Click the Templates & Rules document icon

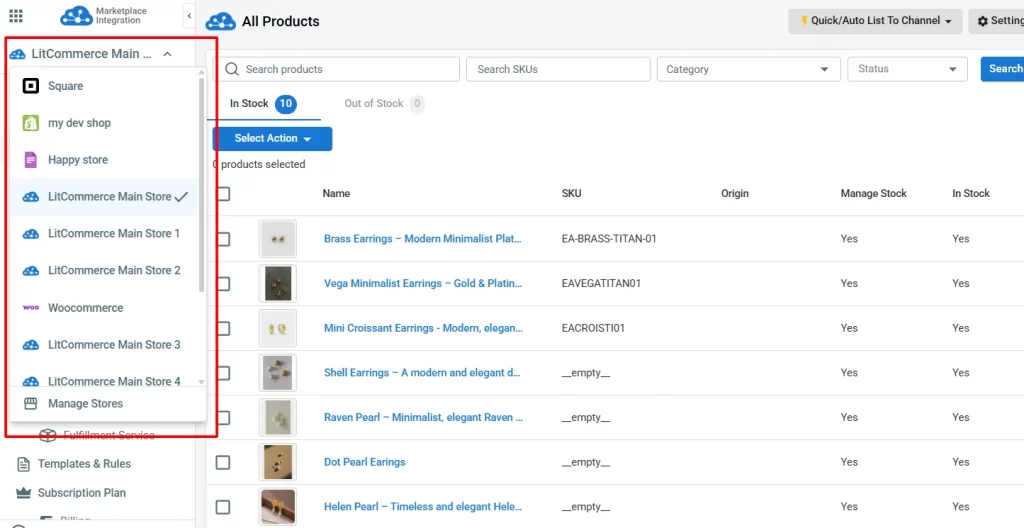coord(24,464)
